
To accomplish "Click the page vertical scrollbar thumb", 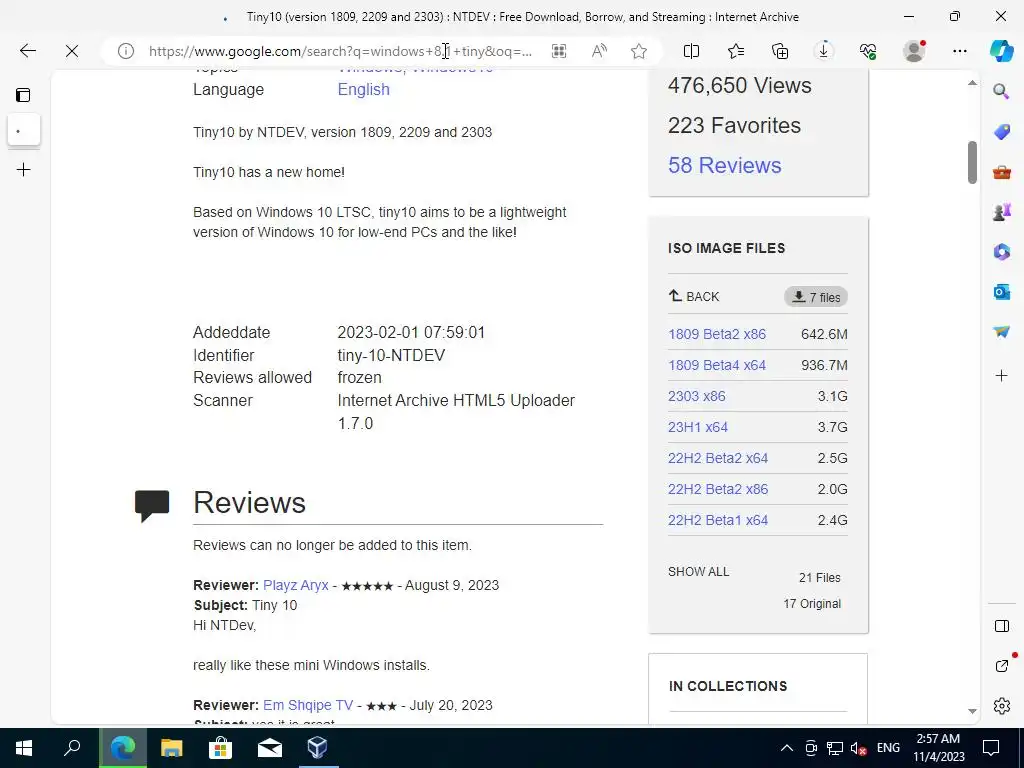I will [972, 162].
